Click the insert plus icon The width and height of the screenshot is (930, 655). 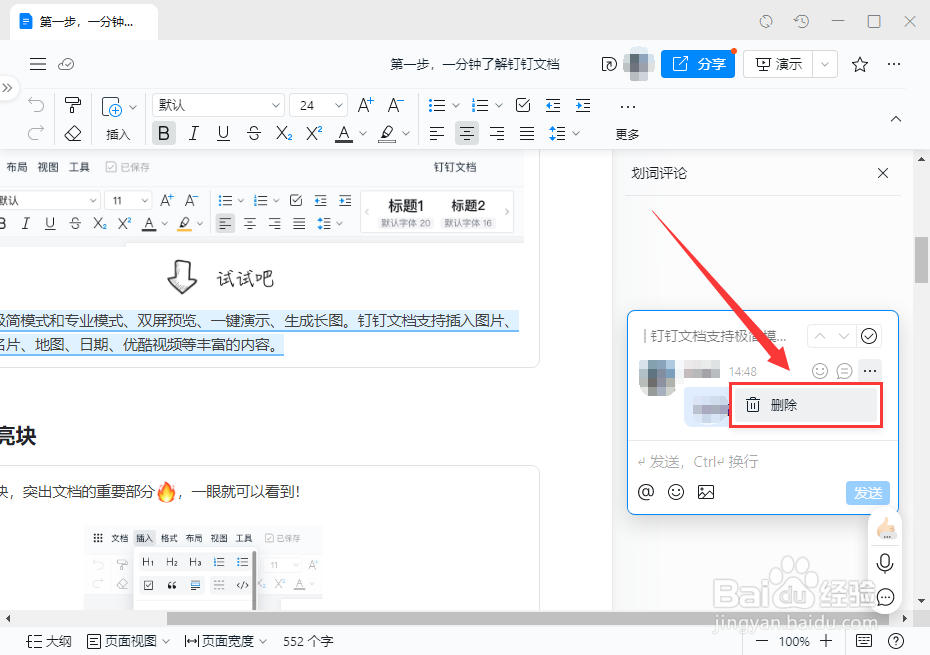click(x=112, y=107)
